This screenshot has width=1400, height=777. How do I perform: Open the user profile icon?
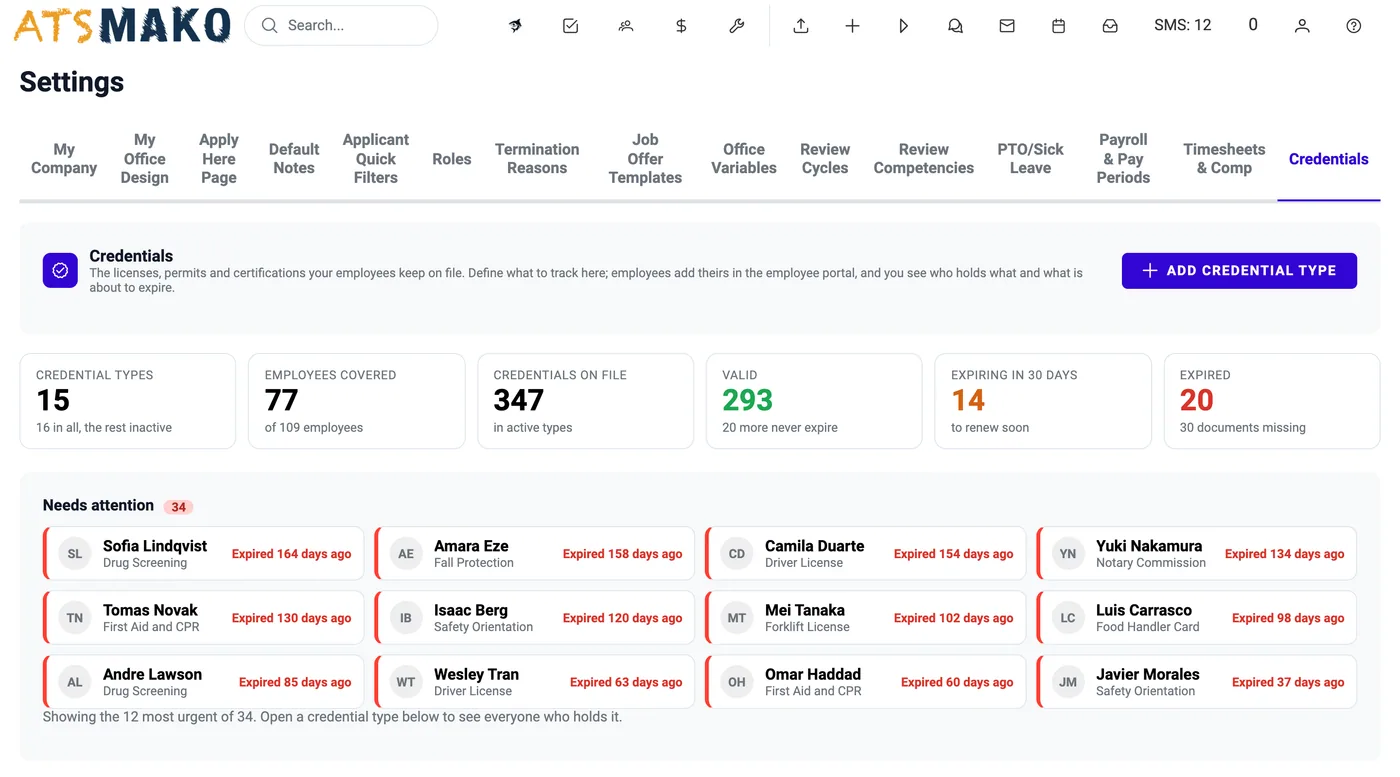[x=1302, y=26]
